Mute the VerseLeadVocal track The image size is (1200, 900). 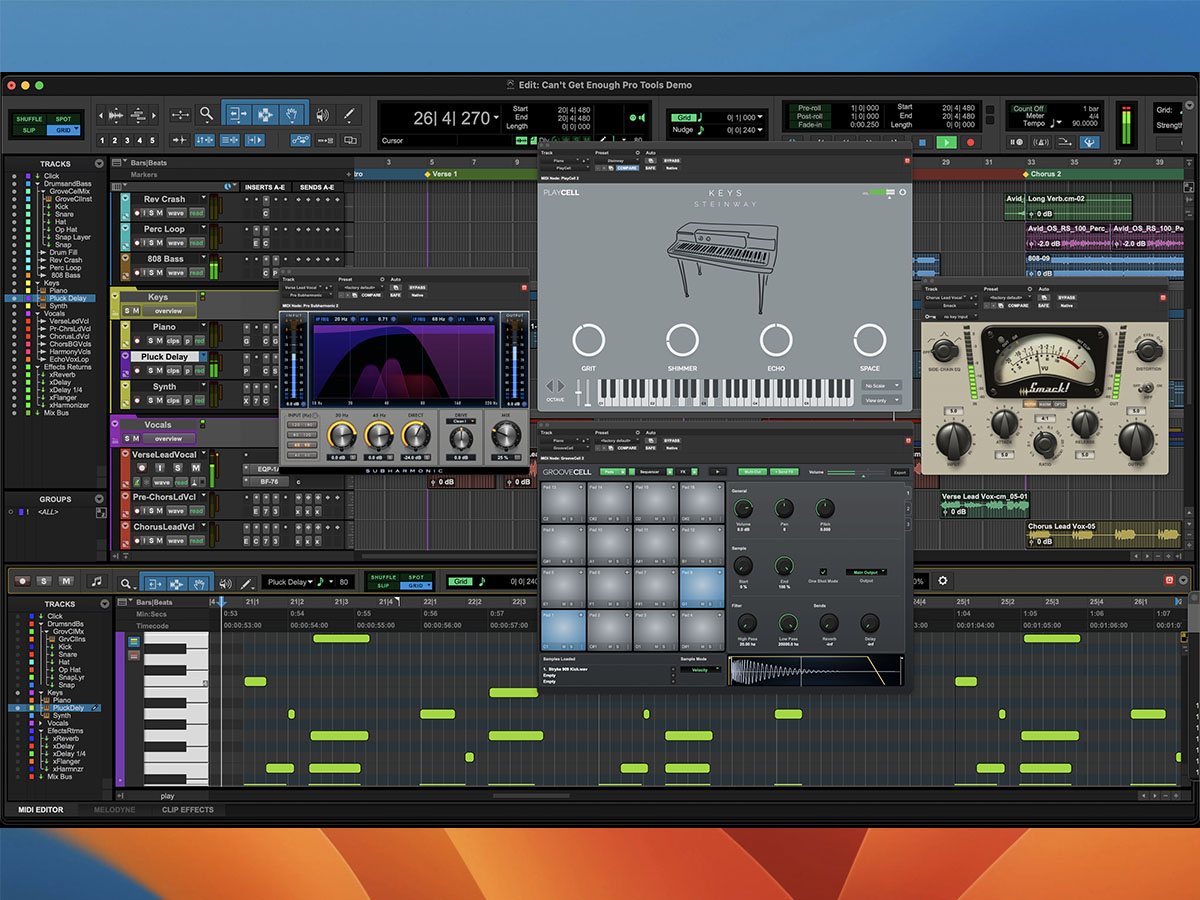pos(197,467)
